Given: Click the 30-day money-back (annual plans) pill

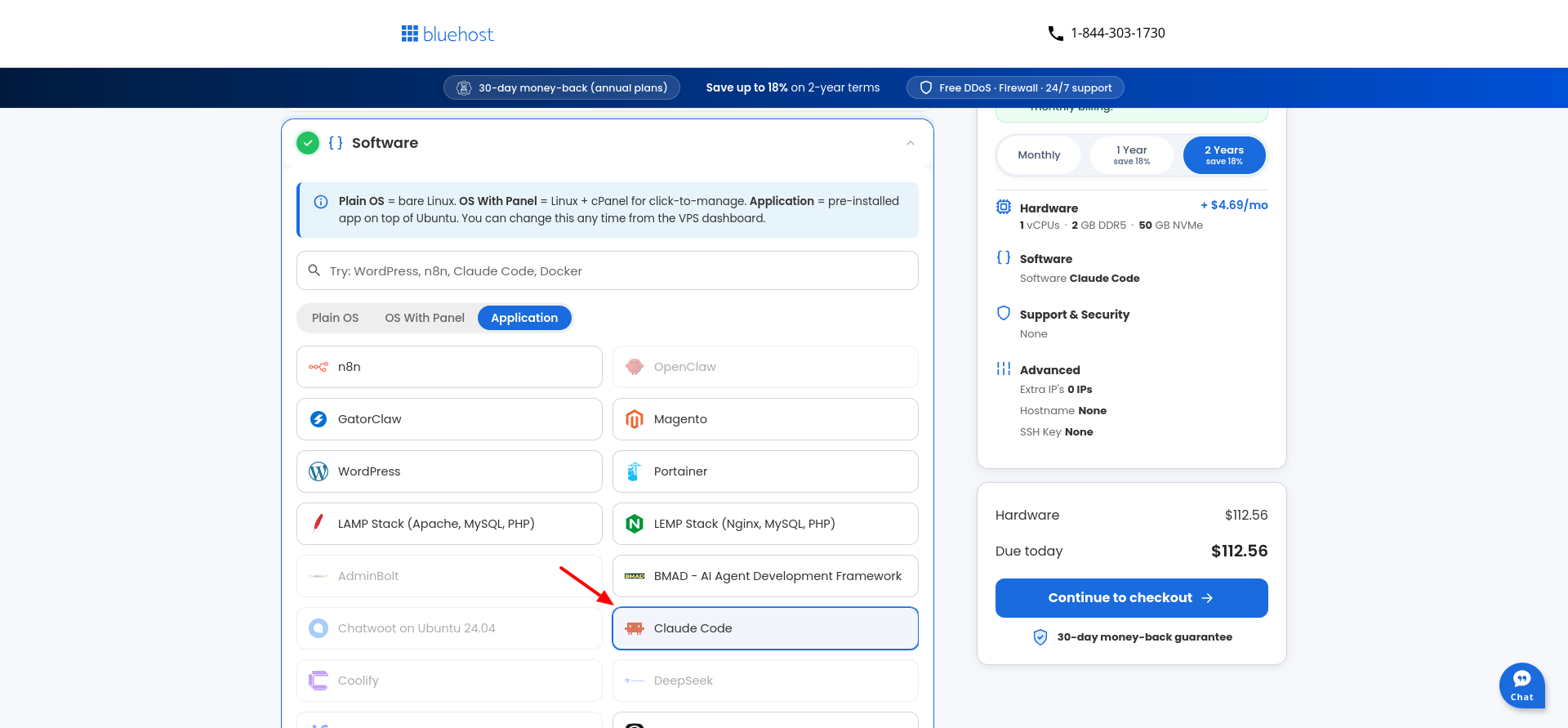Looking at the screenshot, I should tap(562, 87).
